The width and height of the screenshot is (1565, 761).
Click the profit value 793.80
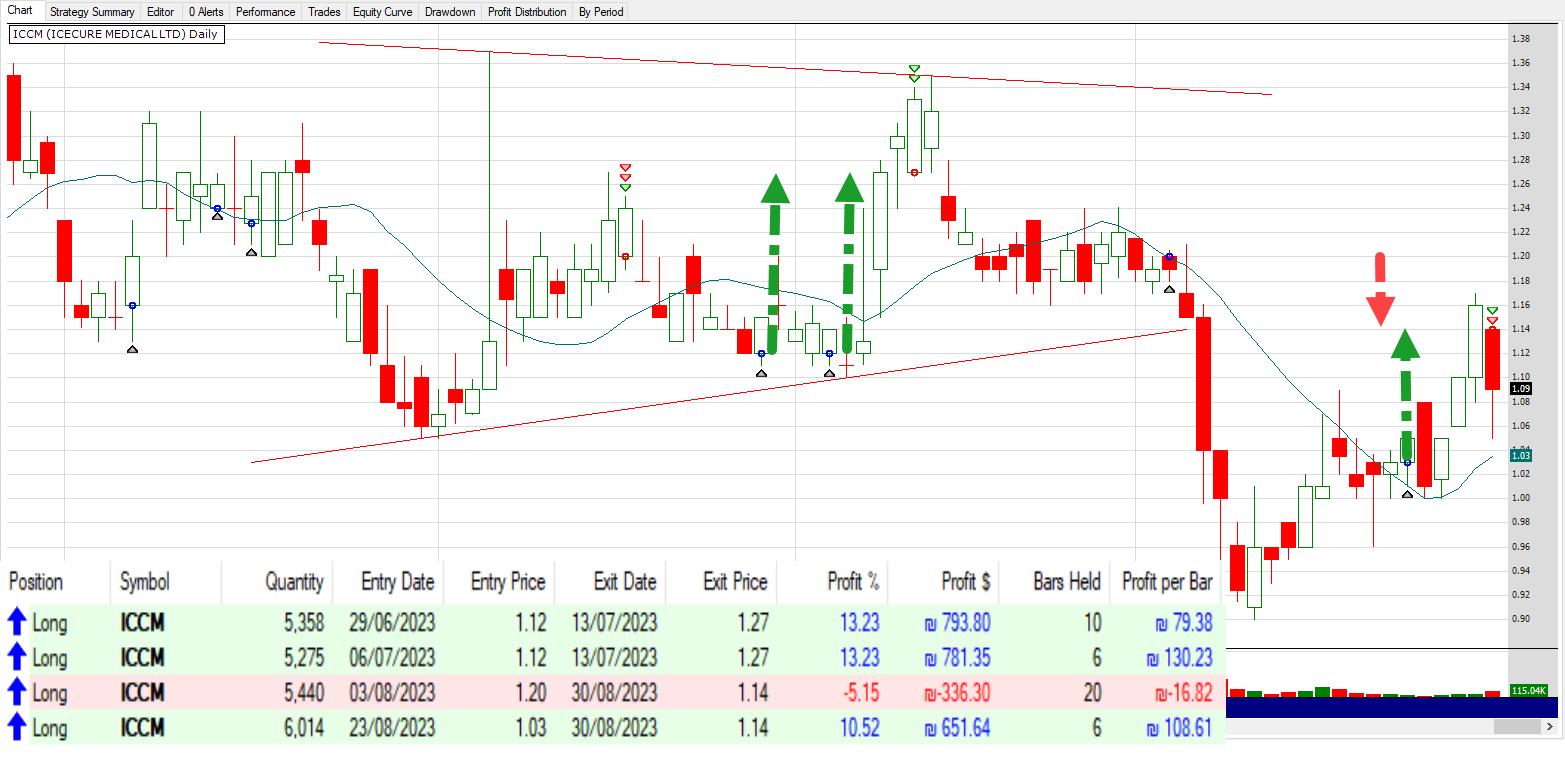pyautogui.click(x=957, y=623)
